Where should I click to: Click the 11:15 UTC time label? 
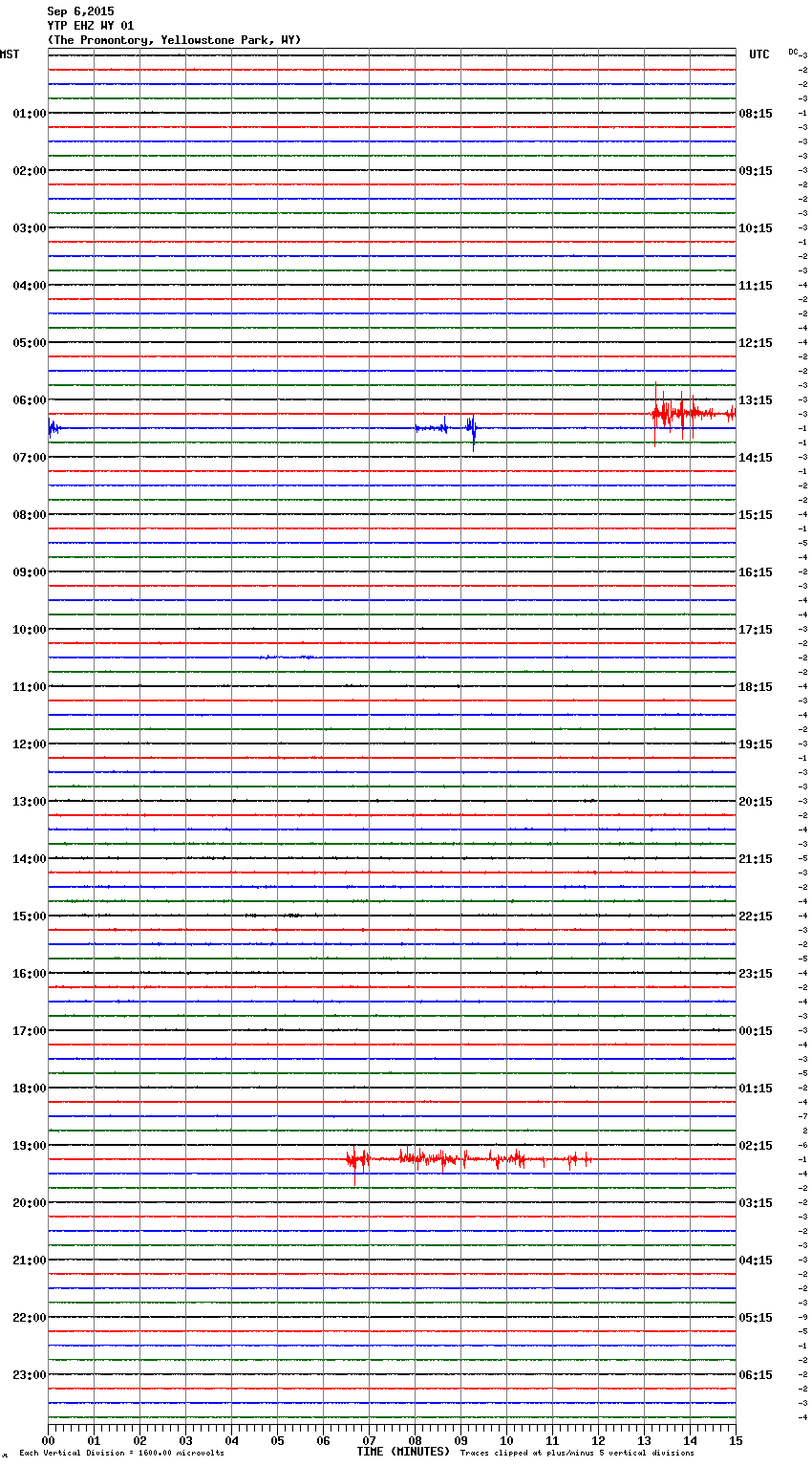coord(756,286)
